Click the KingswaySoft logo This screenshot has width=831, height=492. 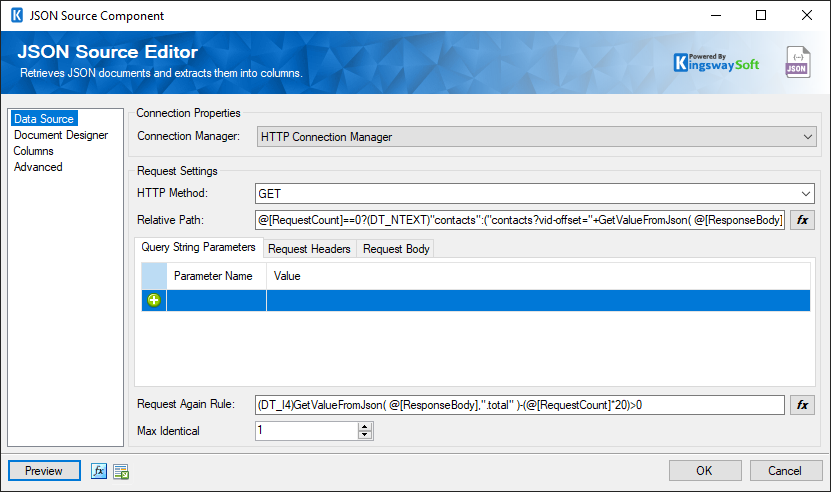pos(716,62)
